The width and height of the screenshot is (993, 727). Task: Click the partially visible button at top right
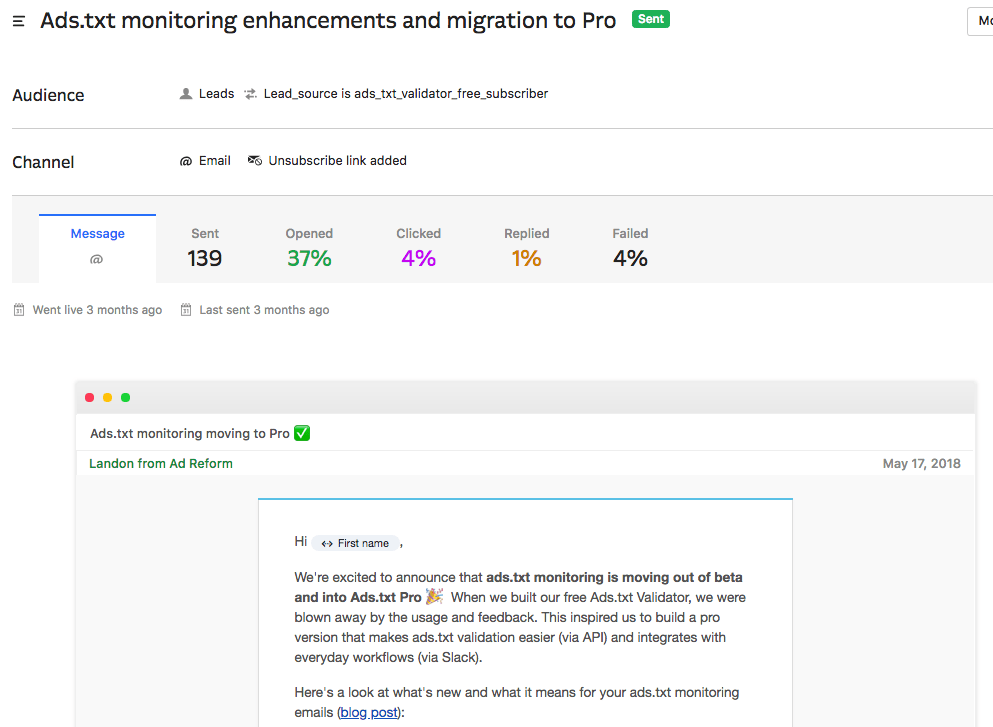tap(980, 21)
